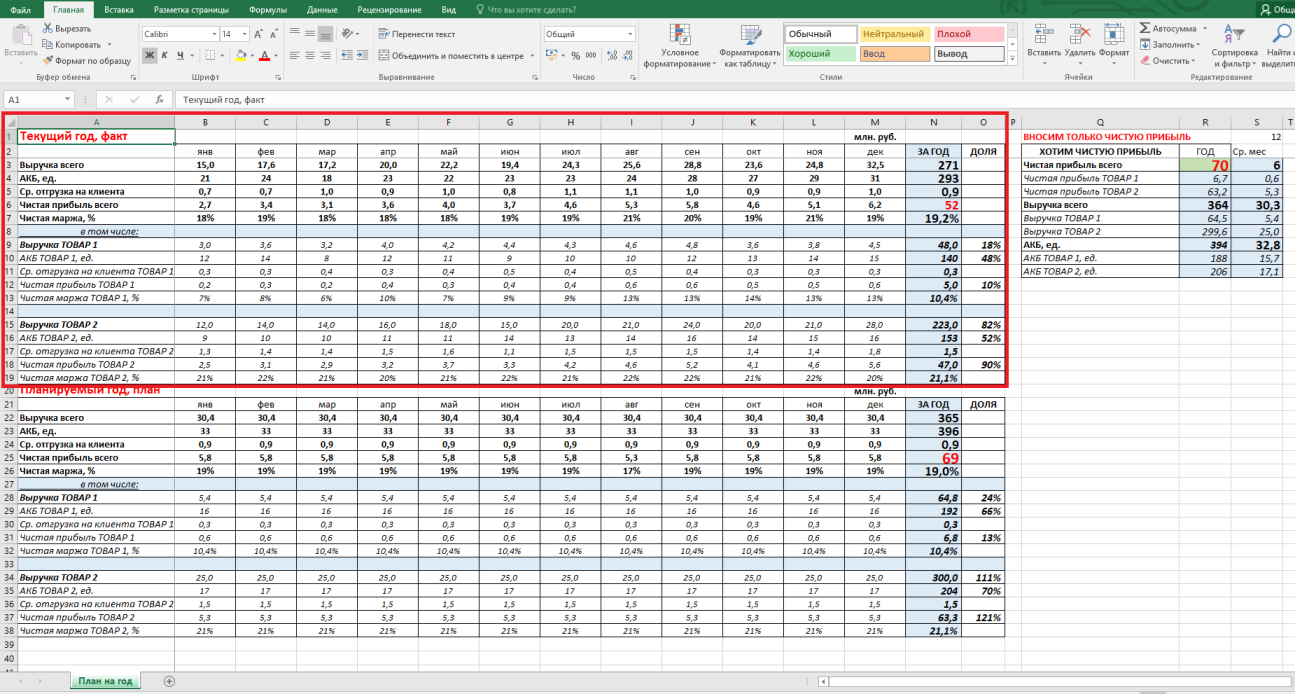Click the insert function fx icon

click(159, 100)
